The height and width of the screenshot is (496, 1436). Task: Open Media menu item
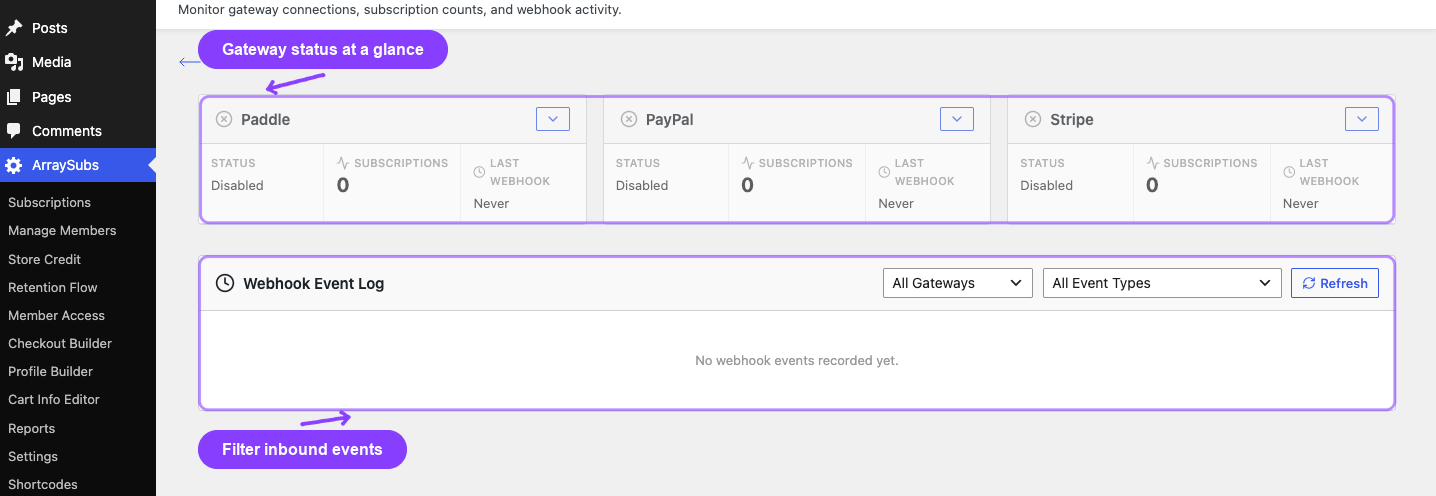pyautogui.click(x=78, y=62)
